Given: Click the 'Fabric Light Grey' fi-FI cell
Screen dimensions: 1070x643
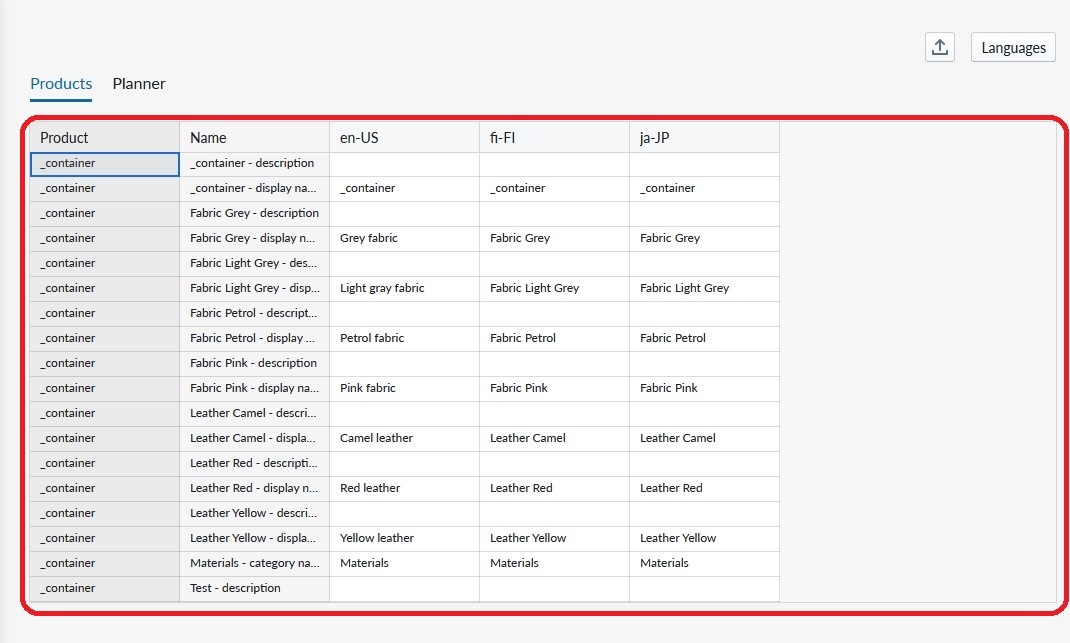Looking at the screenshot, I should [555, 289].
